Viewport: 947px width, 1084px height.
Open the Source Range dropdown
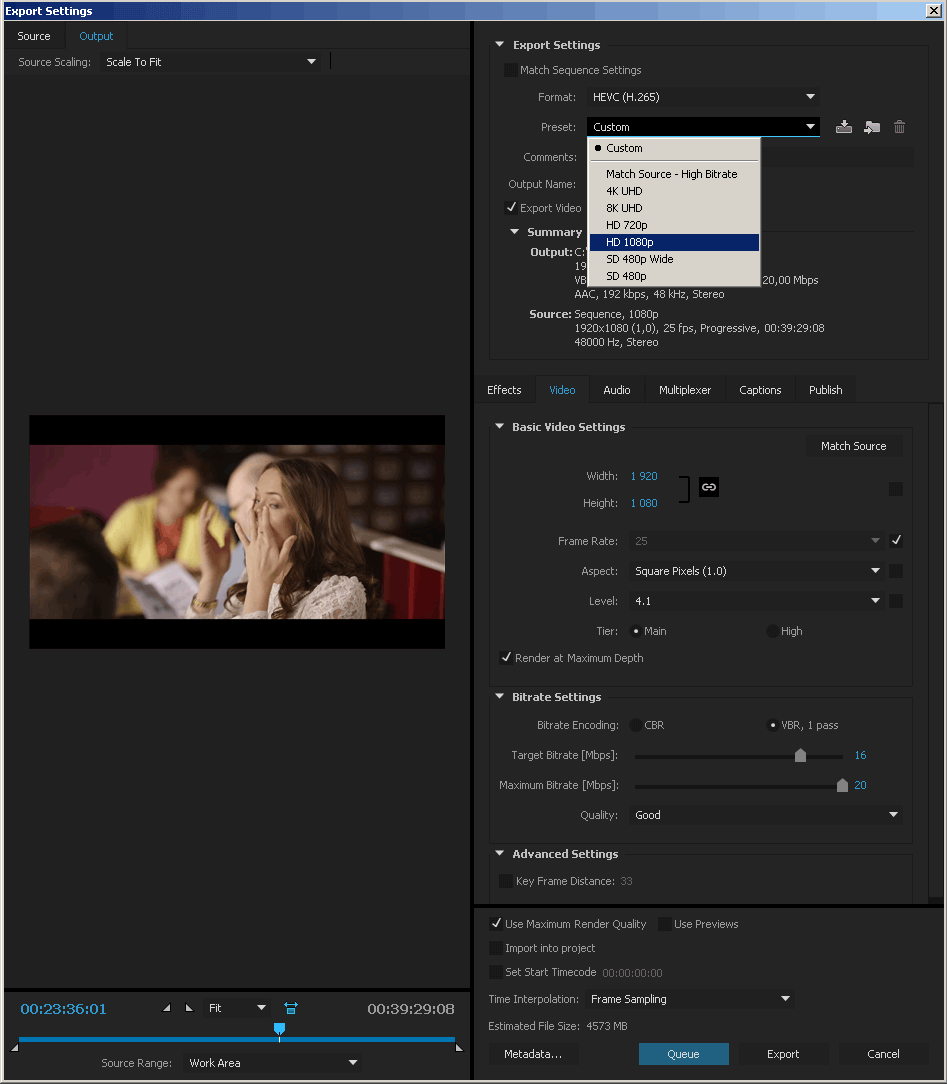point(272,1063)
